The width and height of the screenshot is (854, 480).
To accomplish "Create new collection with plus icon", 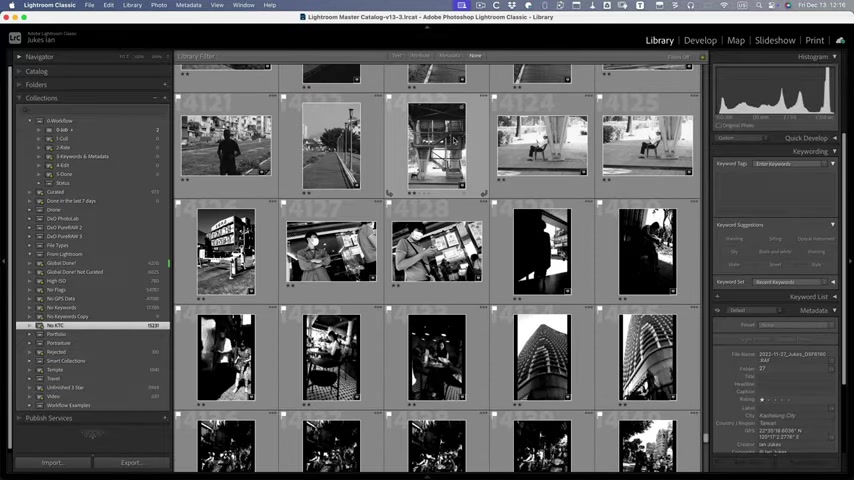I will click(x=165, y=98).
